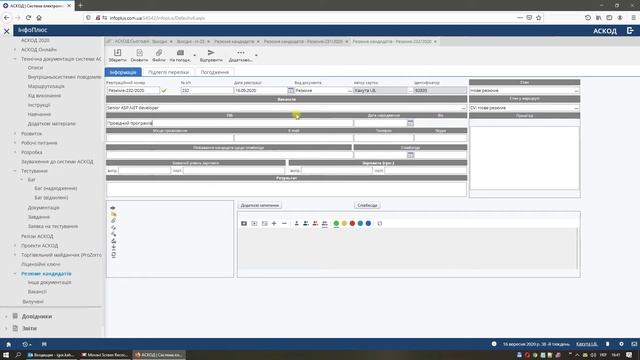Reload the page with the browser refresh icon
Screen dimensions: 640x360
coord(28,18)
